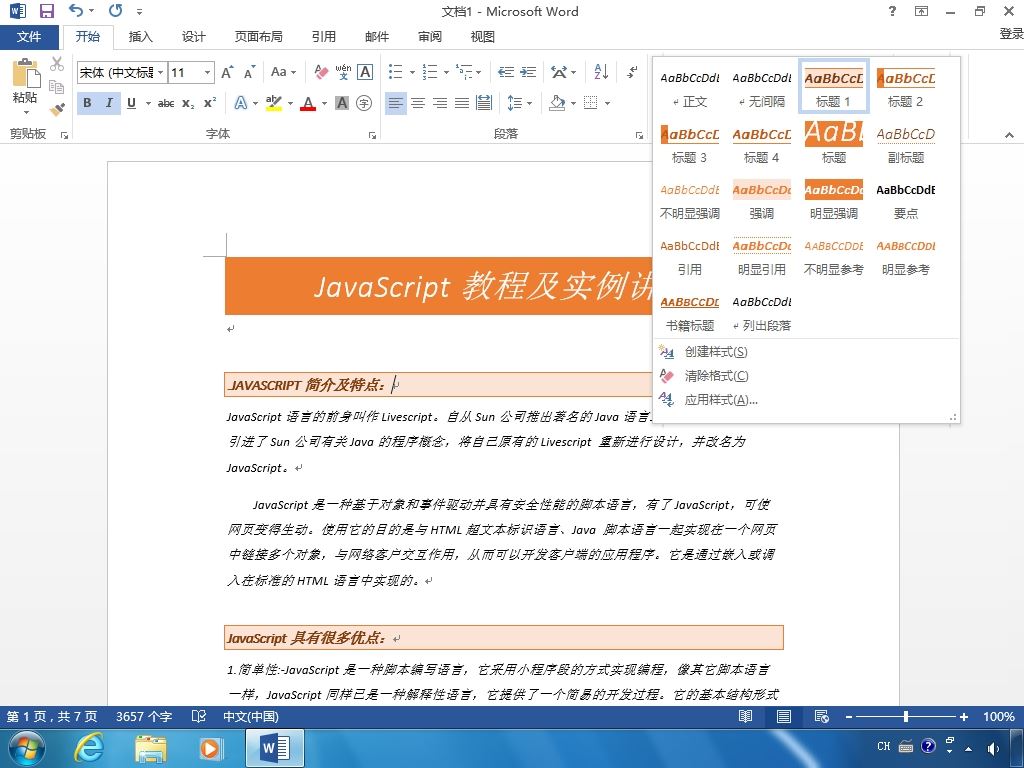Apply subscript formatting
The height and width of the screenshot is (768, 1024).
[x=188, y=103]
